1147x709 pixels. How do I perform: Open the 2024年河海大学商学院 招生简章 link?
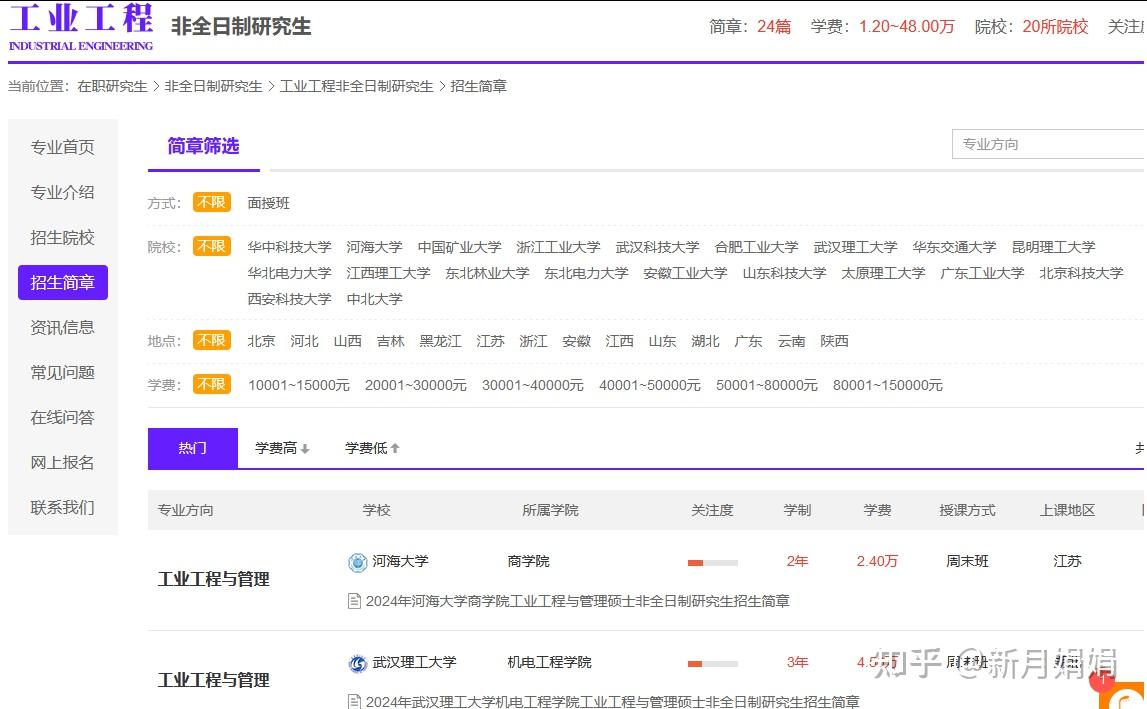[577, 601]
